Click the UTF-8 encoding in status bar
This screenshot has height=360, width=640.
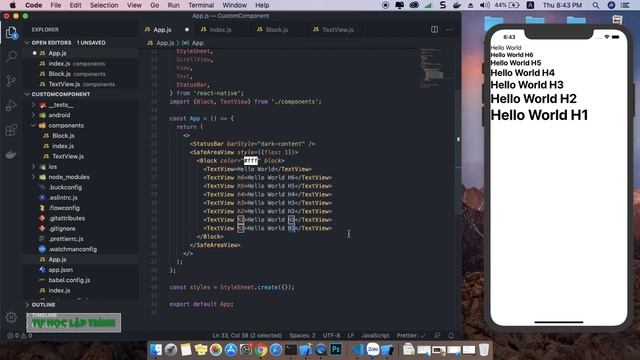[331, 336]
